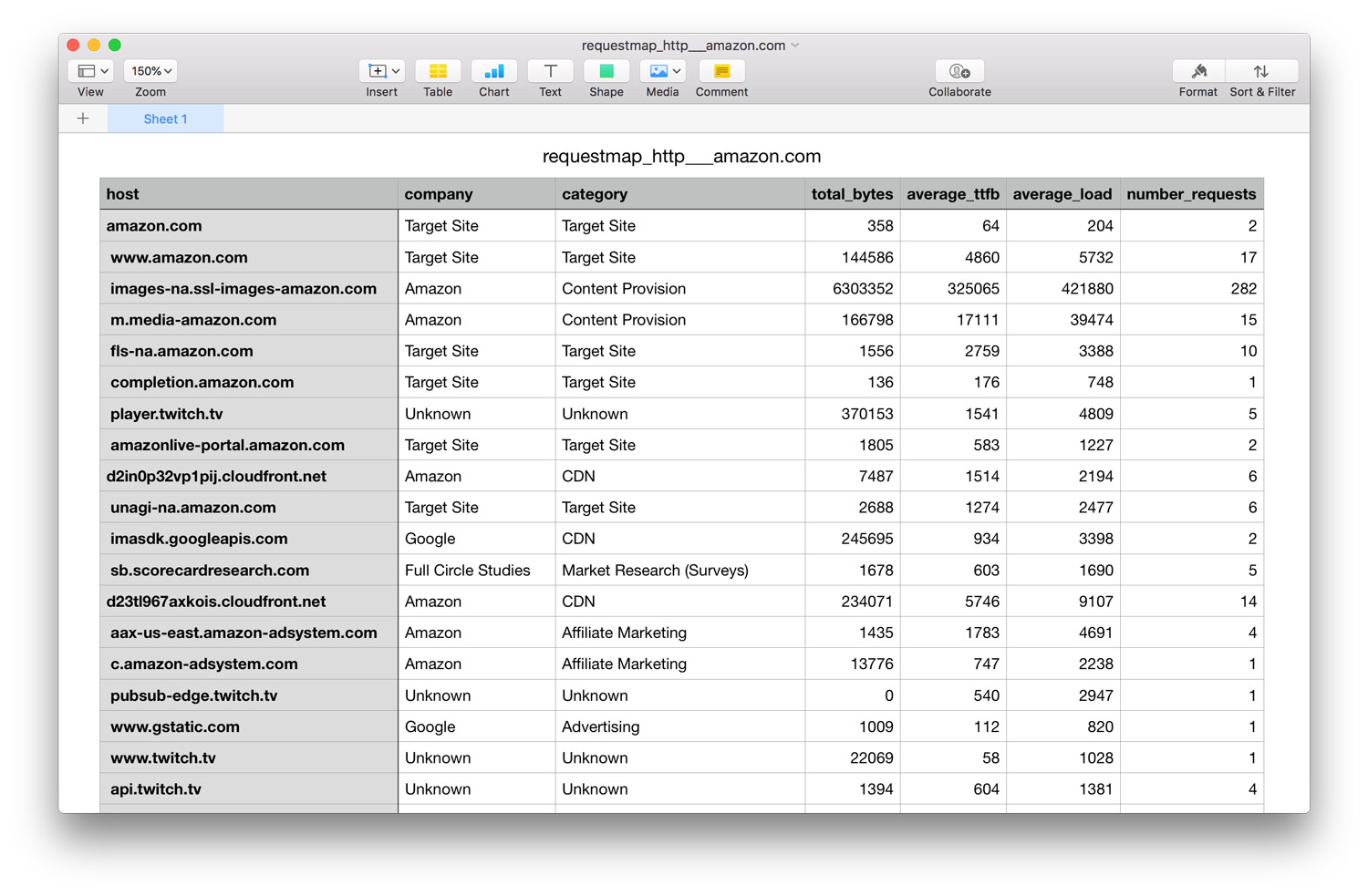Open the document title dropdown arrow
The image size is (1368, 896).
click(795, 45)
